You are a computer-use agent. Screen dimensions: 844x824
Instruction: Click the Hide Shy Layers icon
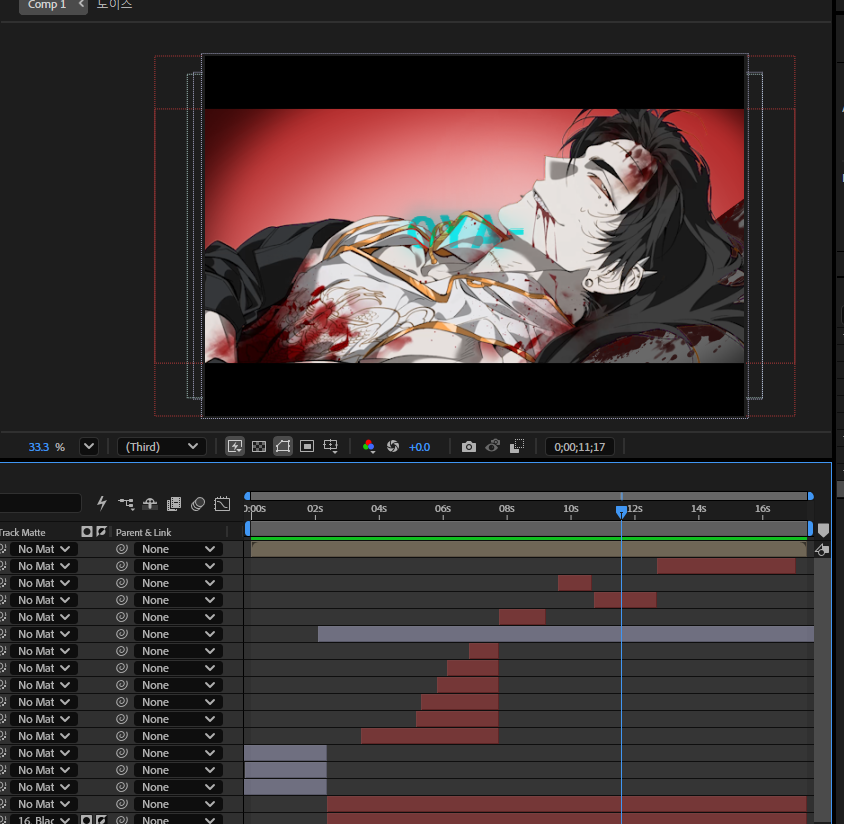tap(150, 504)
